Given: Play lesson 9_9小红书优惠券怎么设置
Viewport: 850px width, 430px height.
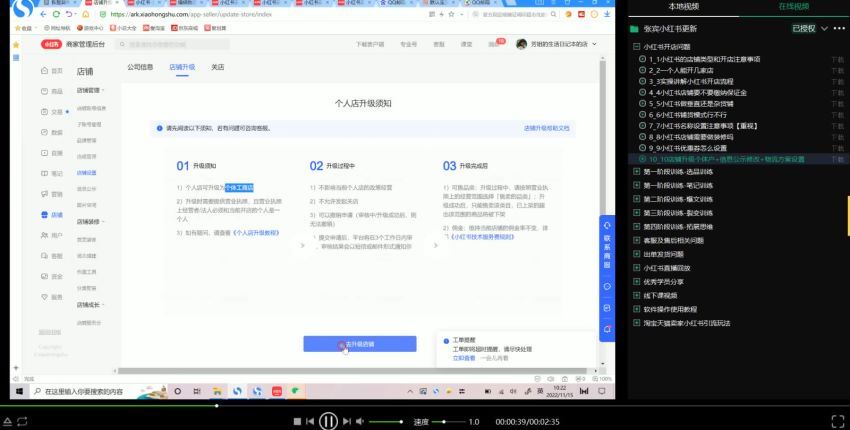Looking at the screenshot, I should click(687, 148).
